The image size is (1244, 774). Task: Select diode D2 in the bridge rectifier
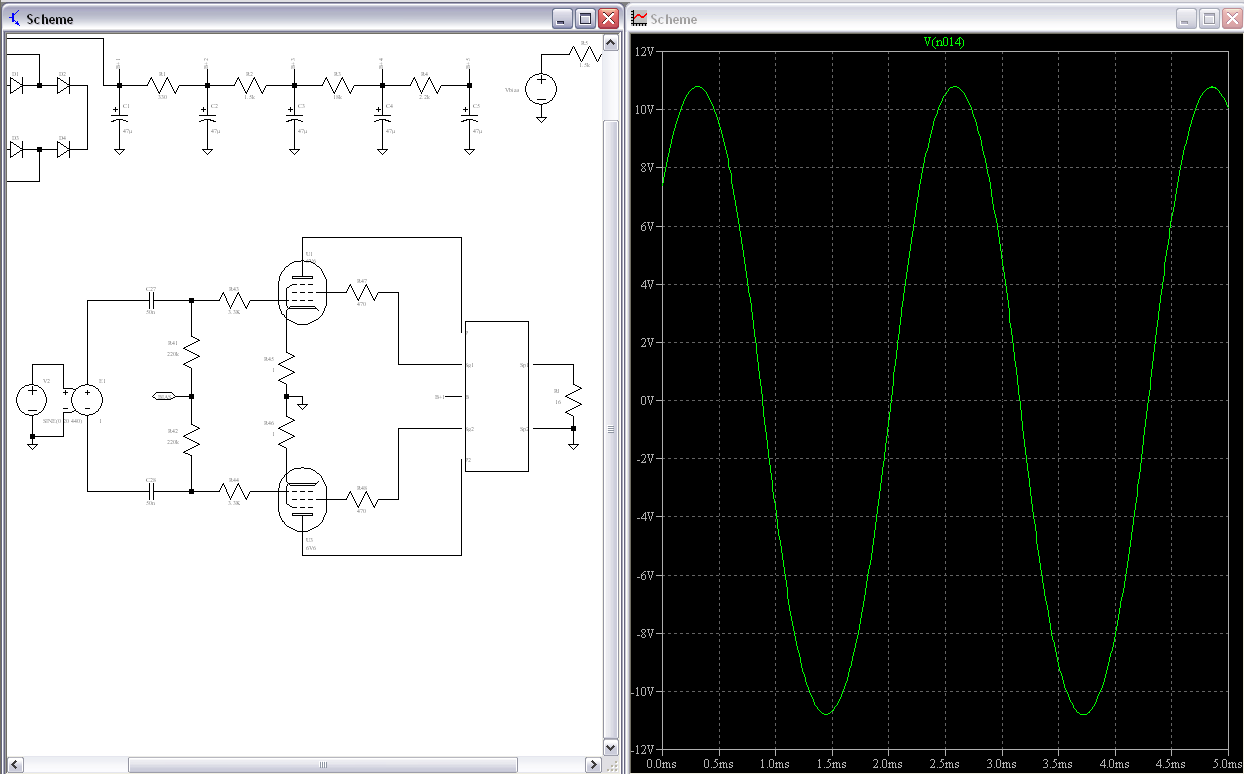pyautogui.click(x=63, y=86)
